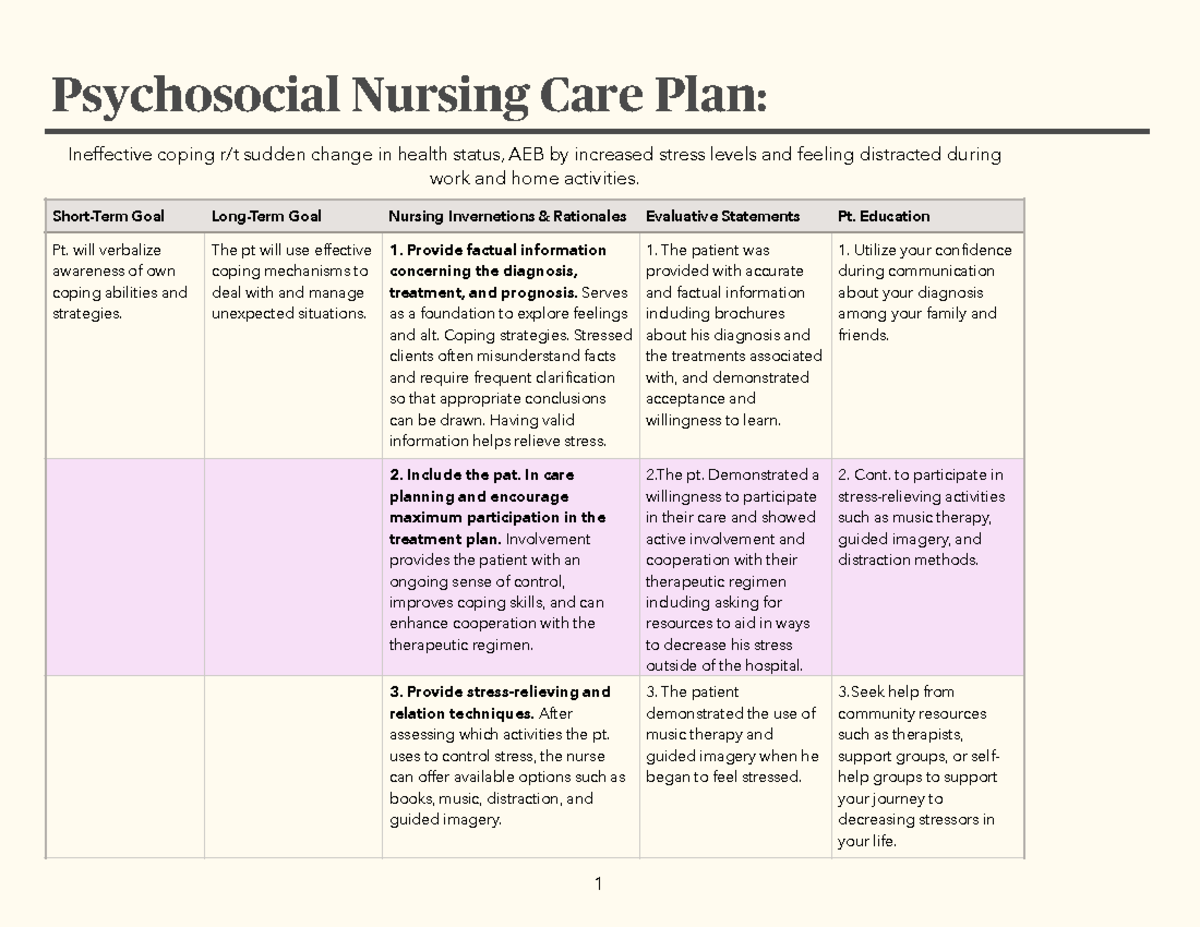Click the page number 1 in the footer
This screenshot has width=1200, height=927.
tap(597, 883)
